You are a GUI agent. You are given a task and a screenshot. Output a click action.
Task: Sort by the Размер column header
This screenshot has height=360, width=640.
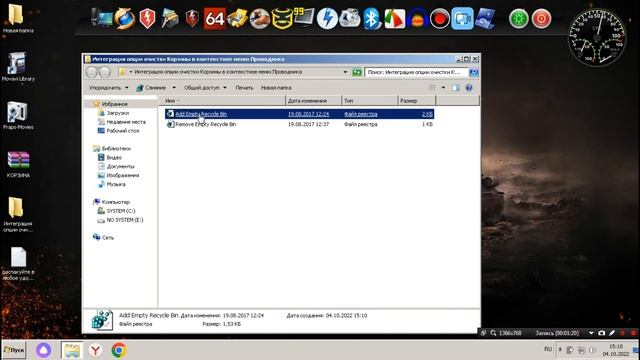point(417,100)
